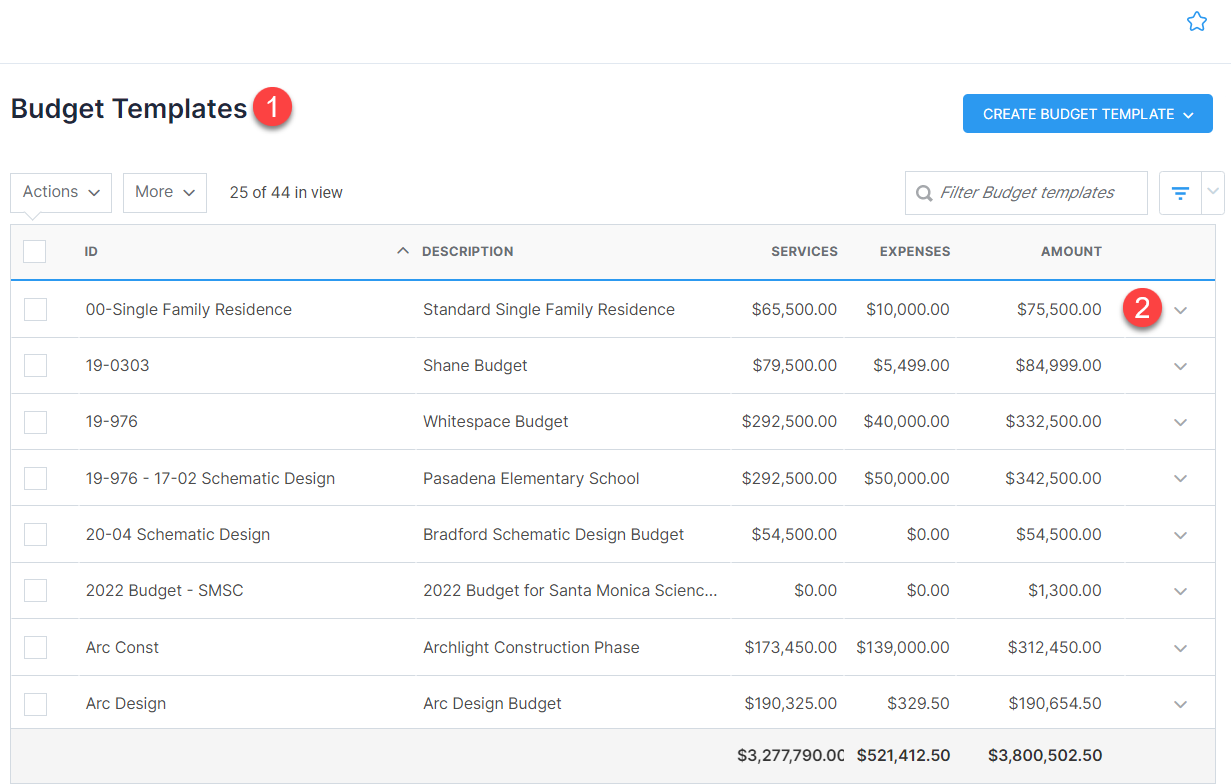Viewport: 1231px width, 784px height.
Task: Click the $190,325.00 services cell
Action: tap(791, 703)
